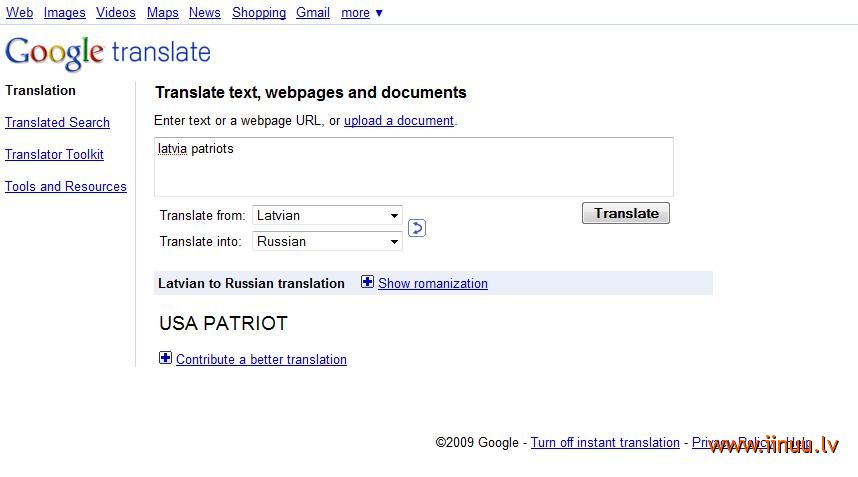
Task: Open the Gmail link in the top bar
Action: 313,13
